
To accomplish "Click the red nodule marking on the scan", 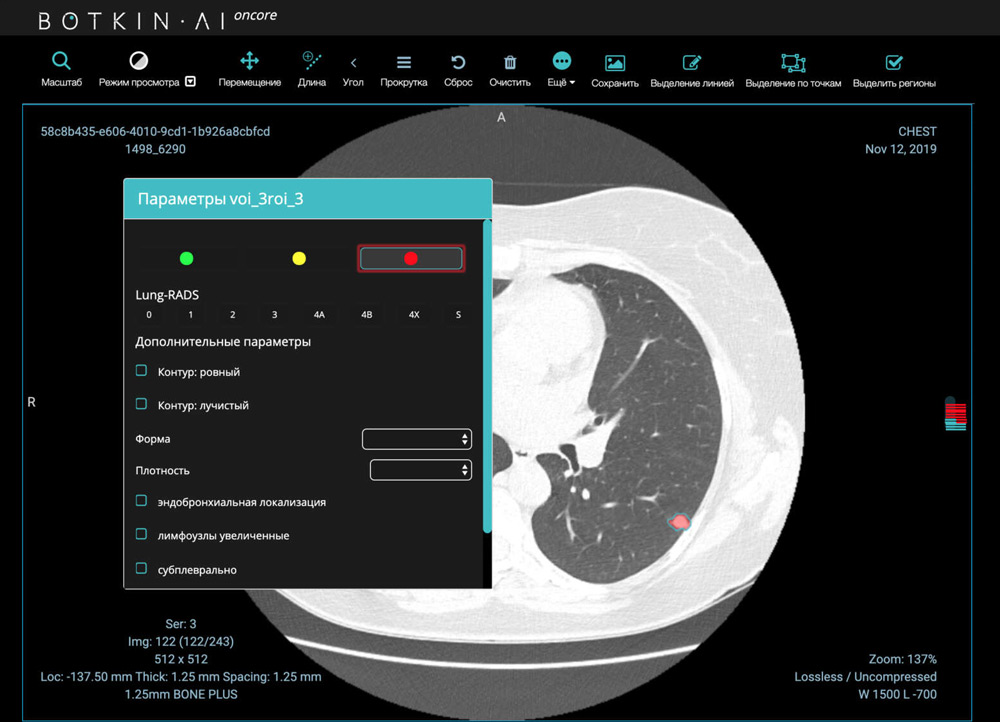I will (681, 522).
